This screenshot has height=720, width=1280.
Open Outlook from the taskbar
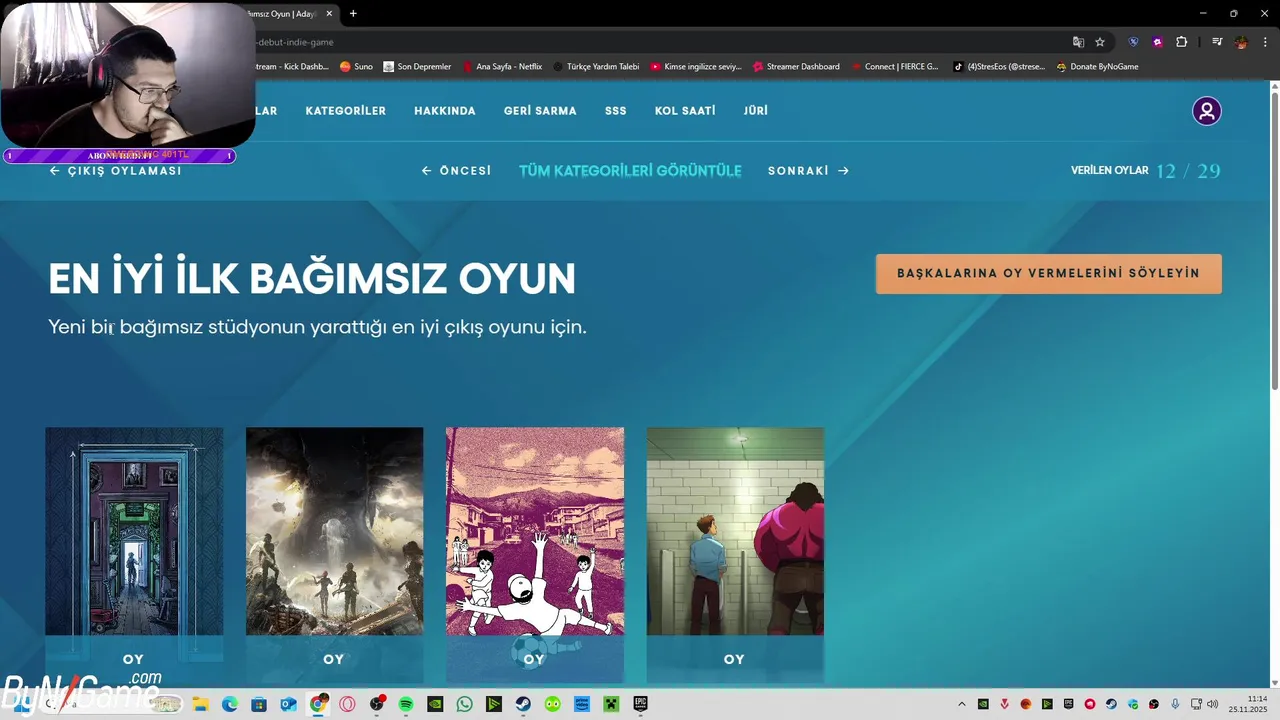[x=288, y=704]
